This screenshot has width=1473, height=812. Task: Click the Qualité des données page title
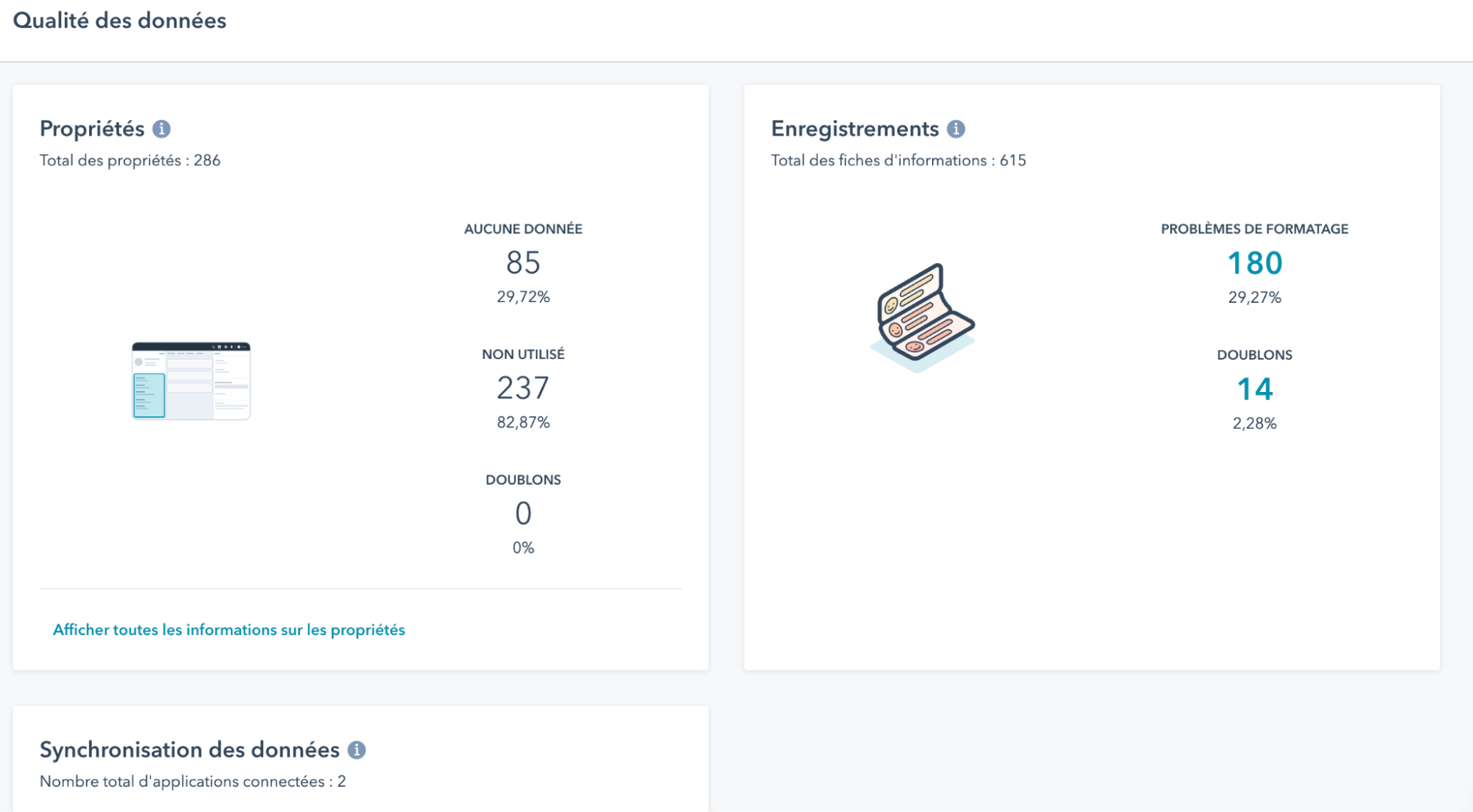tap(119, 21)
